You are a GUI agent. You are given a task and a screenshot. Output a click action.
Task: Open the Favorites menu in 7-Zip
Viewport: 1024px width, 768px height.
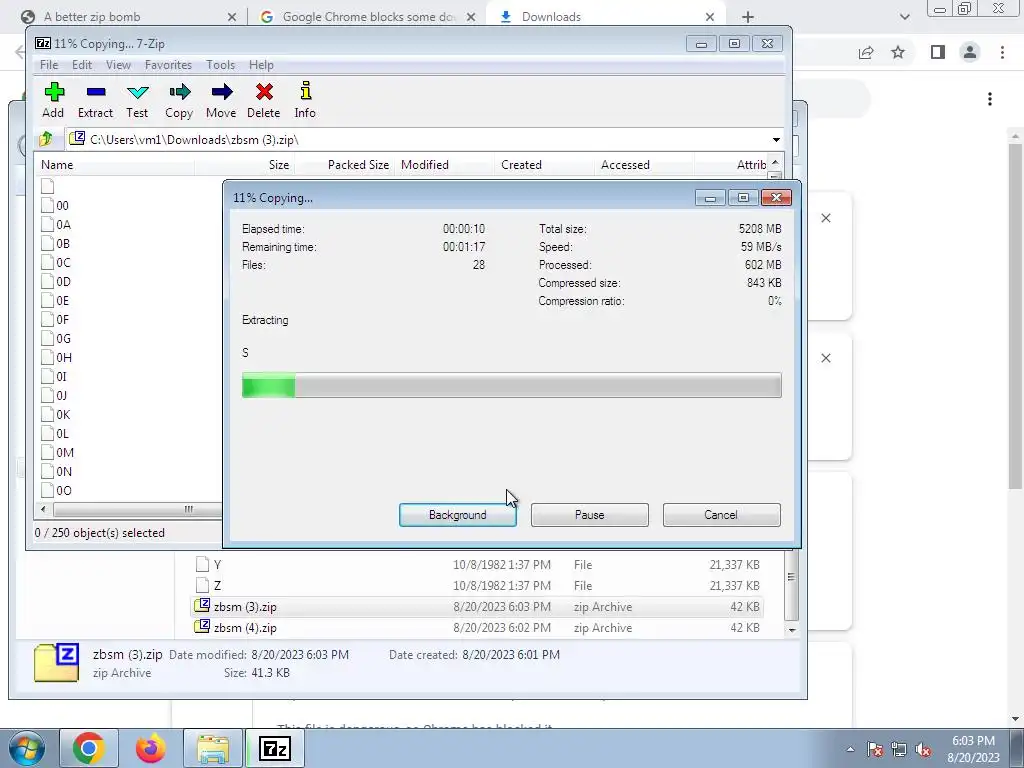168,65
